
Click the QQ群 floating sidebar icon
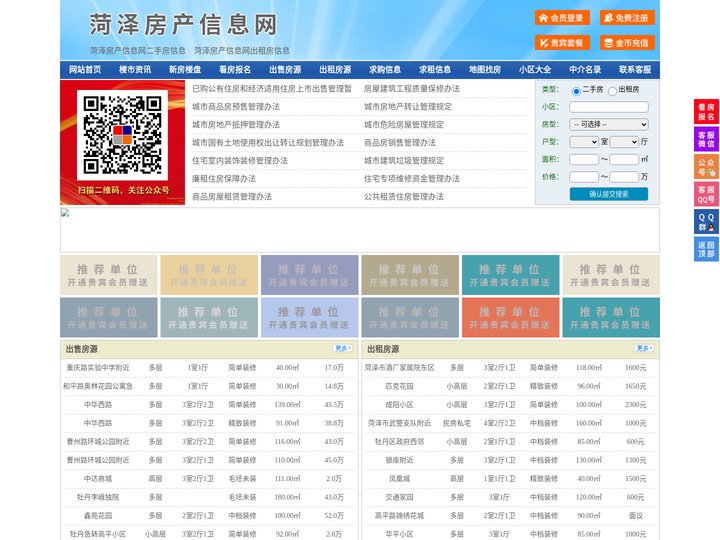tap(706, 222)
